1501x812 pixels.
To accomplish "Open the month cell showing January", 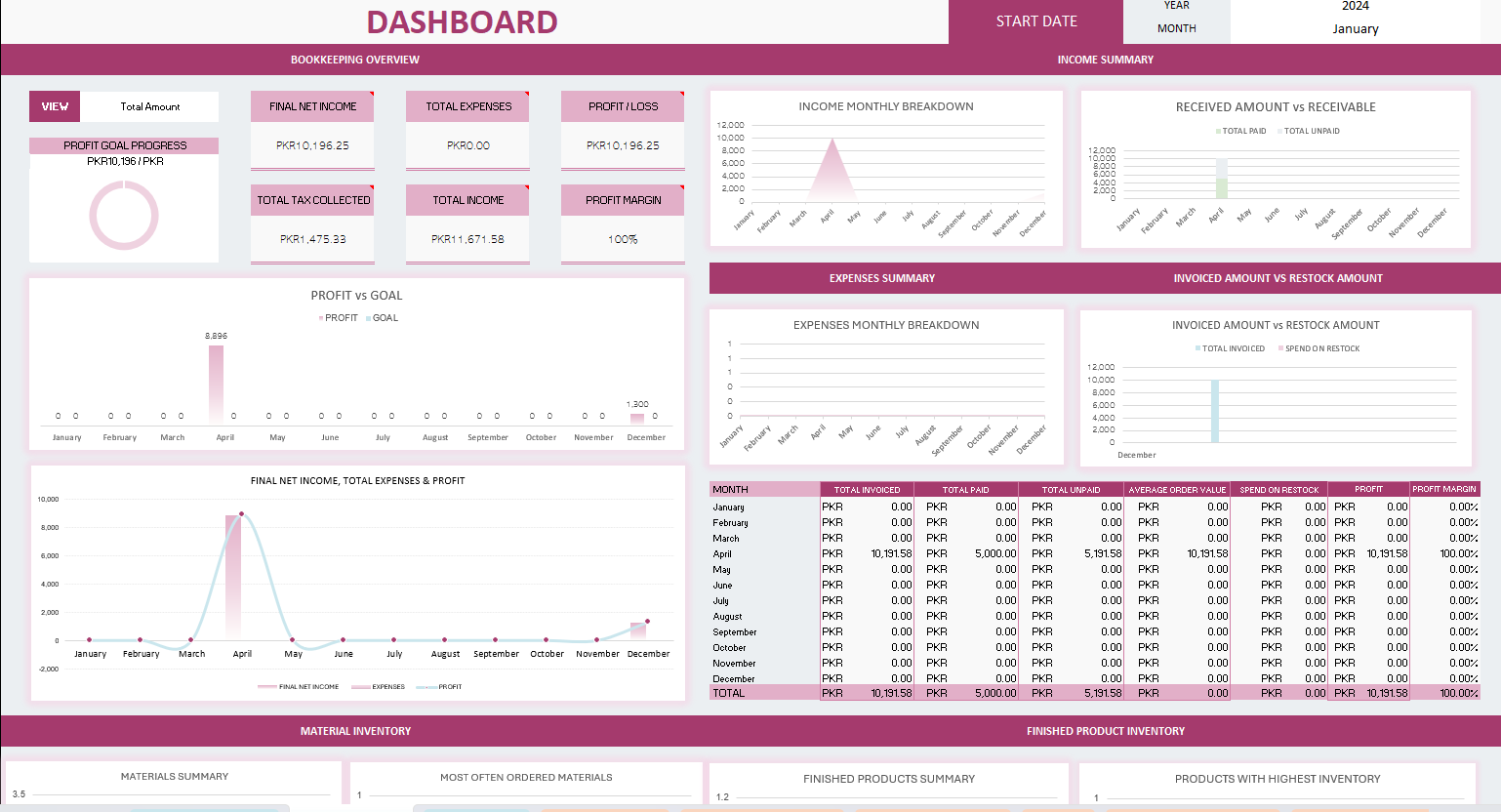I will pos(1355,28).
